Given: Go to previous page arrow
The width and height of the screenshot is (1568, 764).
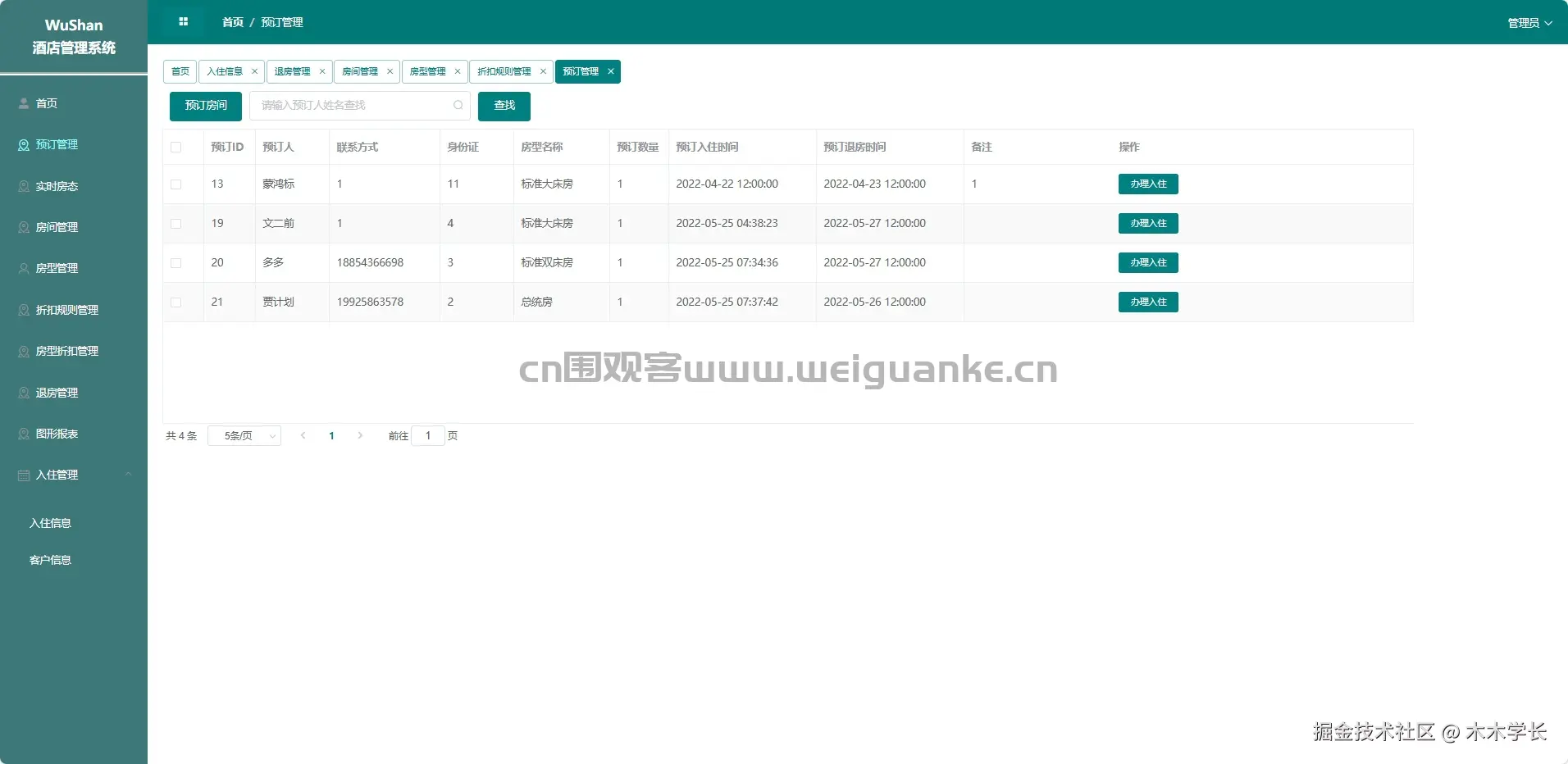Looking at the screenshot, I should tap(303, 435).
